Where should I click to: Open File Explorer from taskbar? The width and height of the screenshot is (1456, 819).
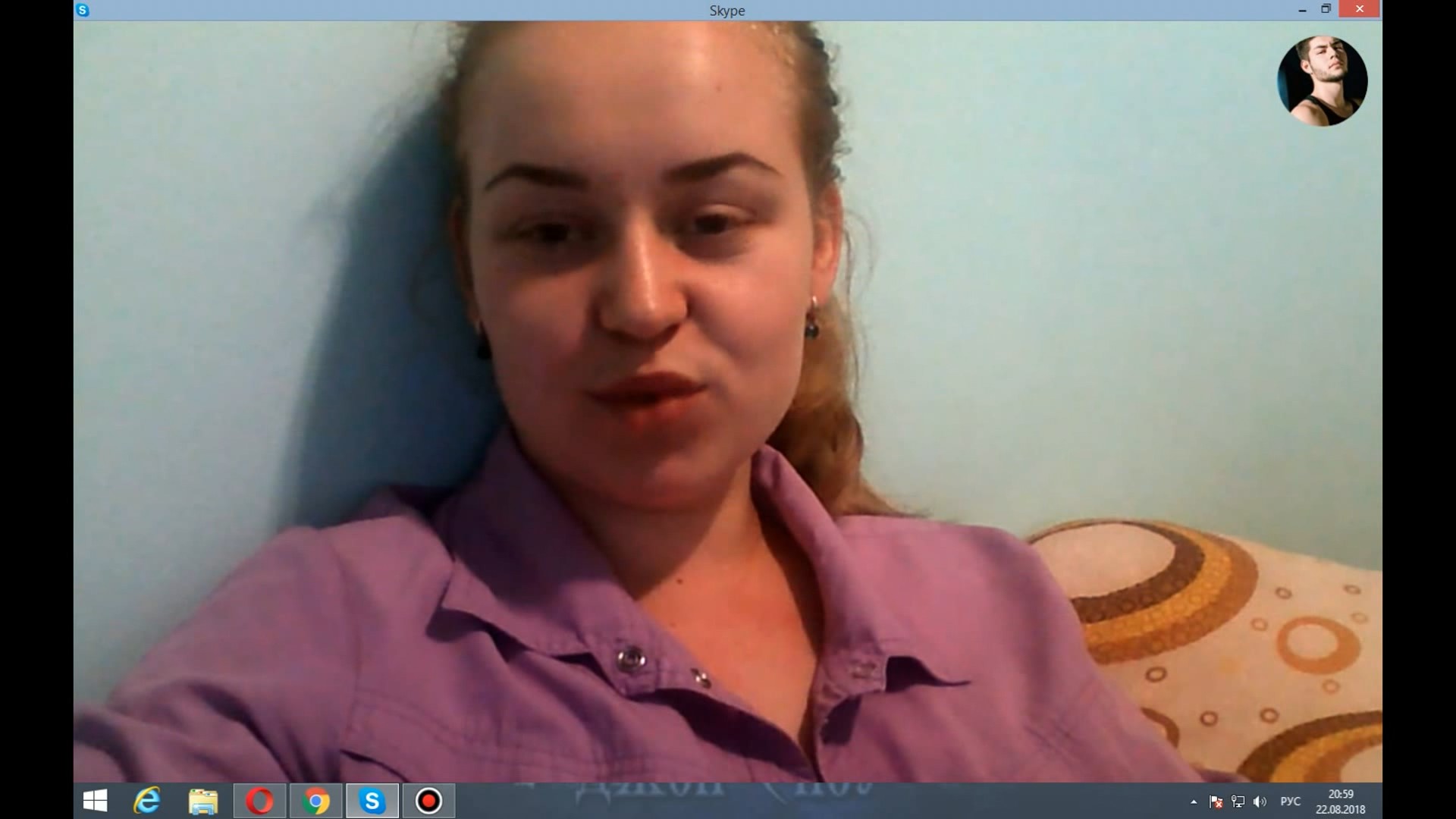(203, 801)
